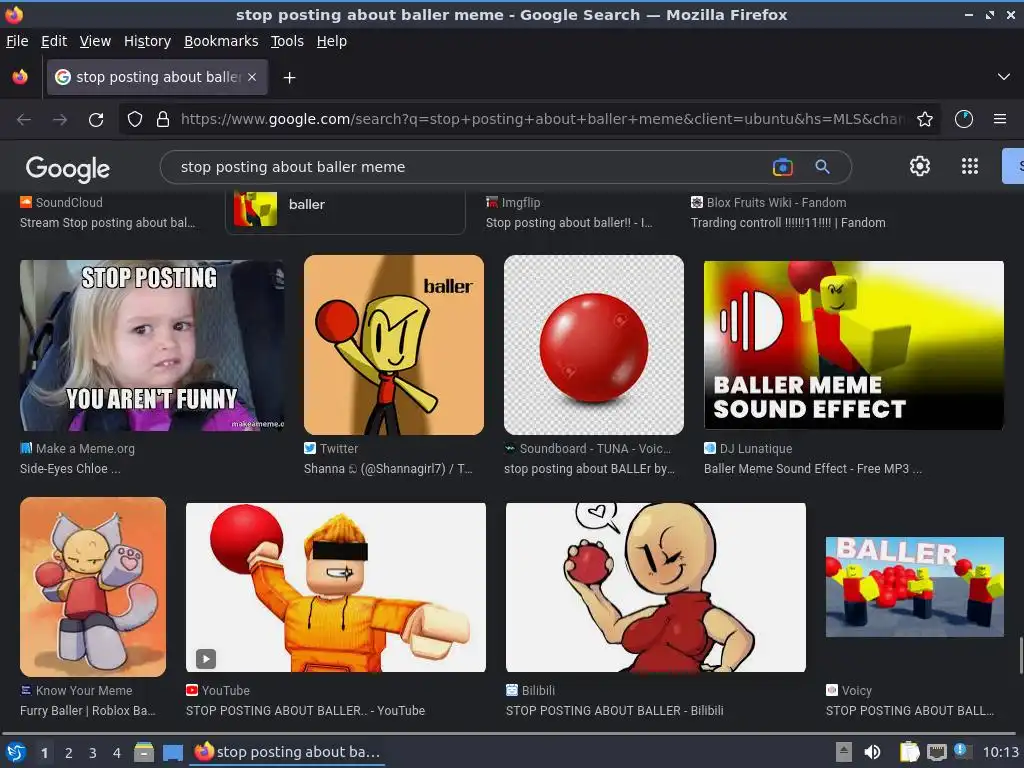Open the YouTube orange hoodie baller thumbnail
This screenshot has width=1024, height=768.
[x=336, y=587]
